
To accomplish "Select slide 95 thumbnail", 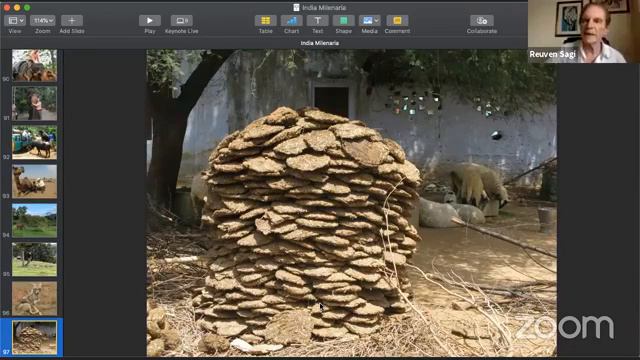I will pyautogui.click(x=34, y=260).
